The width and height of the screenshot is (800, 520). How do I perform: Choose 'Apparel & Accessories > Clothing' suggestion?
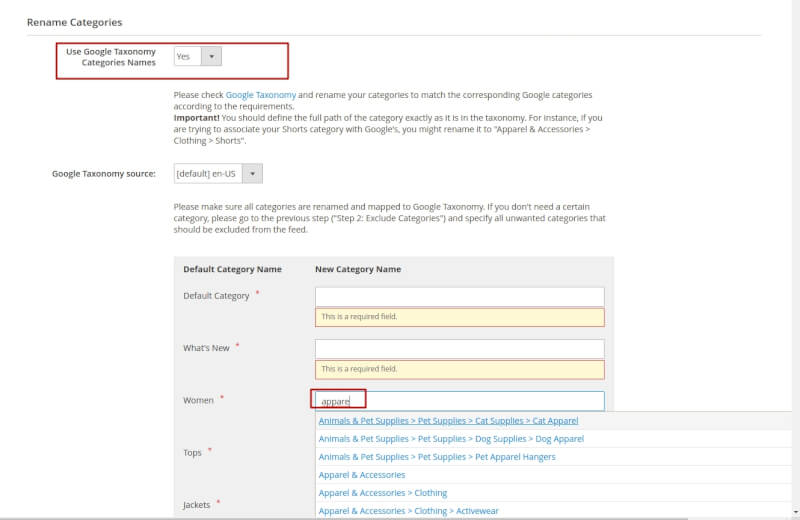(x=383, y=493)
